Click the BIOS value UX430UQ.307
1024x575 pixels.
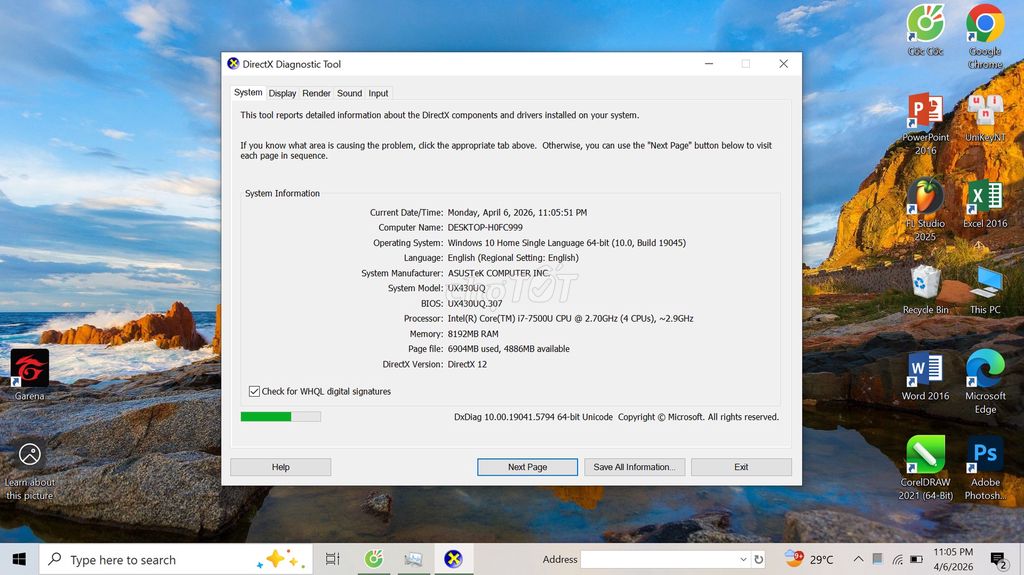point(475,303)
